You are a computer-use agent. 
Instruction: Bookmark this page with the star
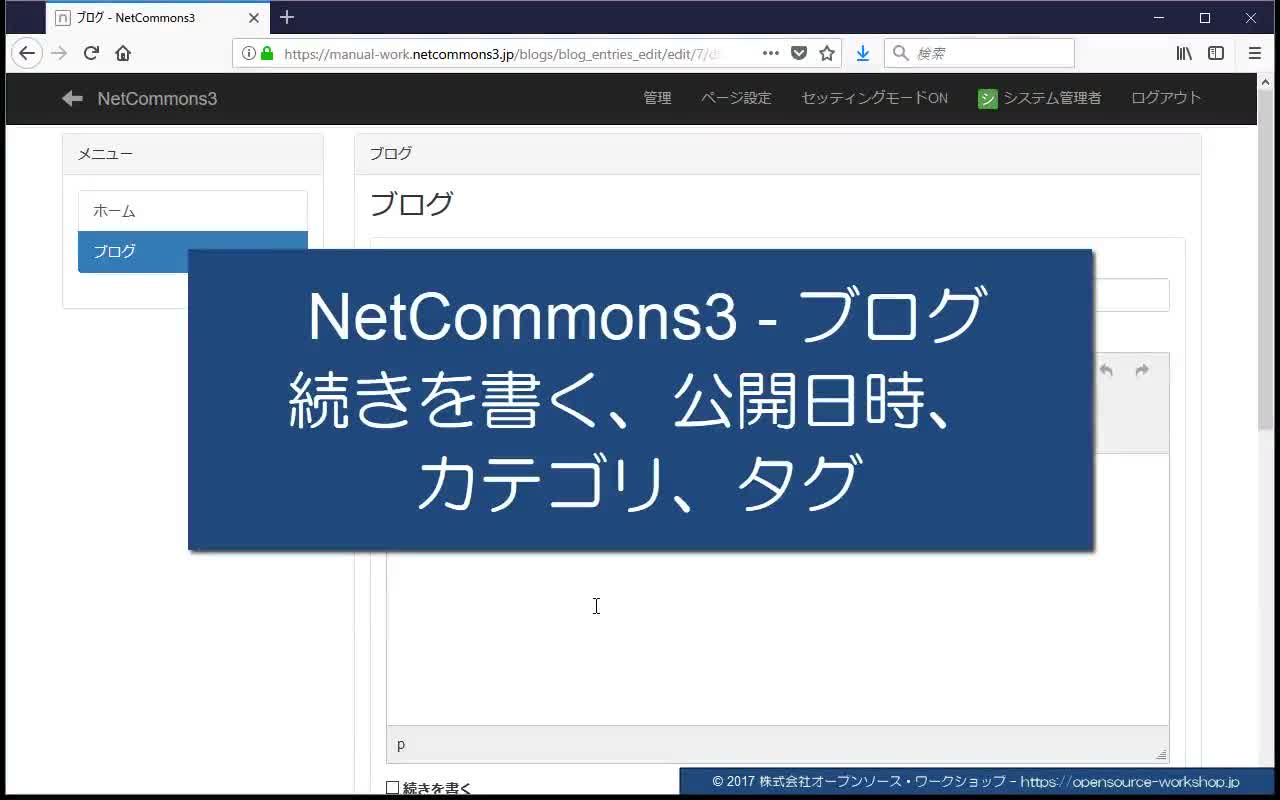[827, 53]
